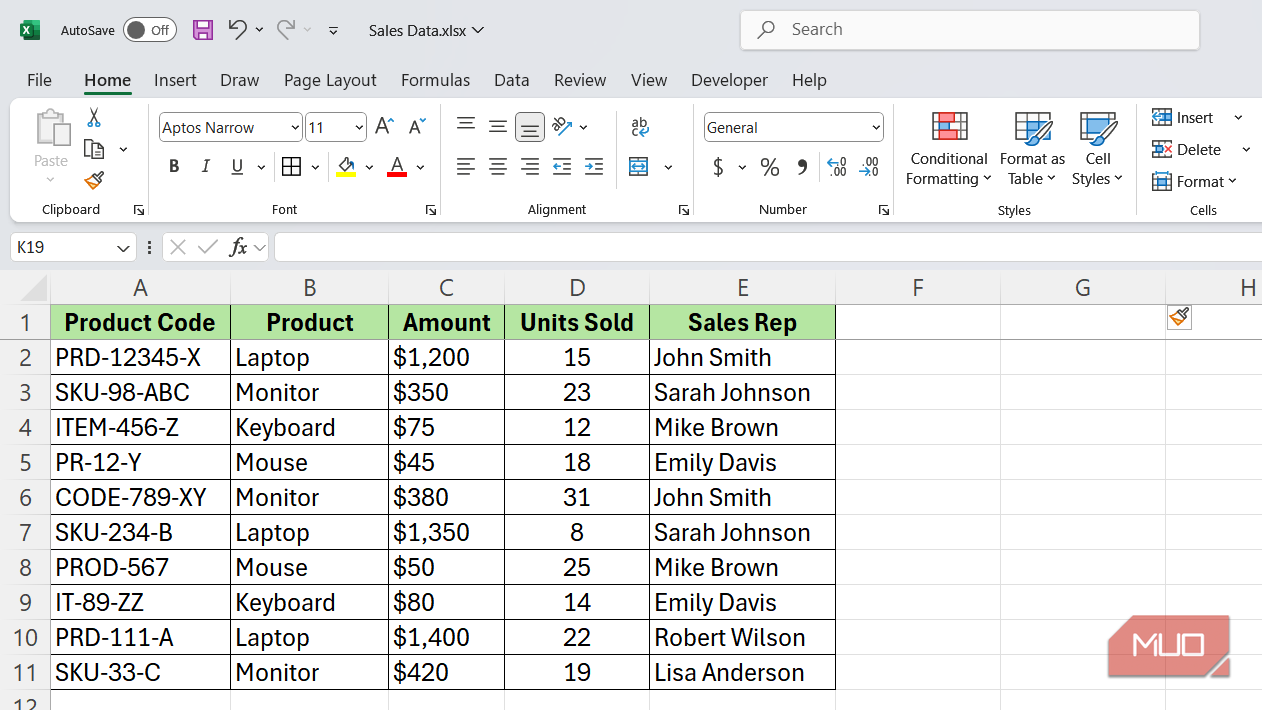Open the Font Color dropdown arrow
This screenshot has width=1262, height=710.
coord(421,167)
